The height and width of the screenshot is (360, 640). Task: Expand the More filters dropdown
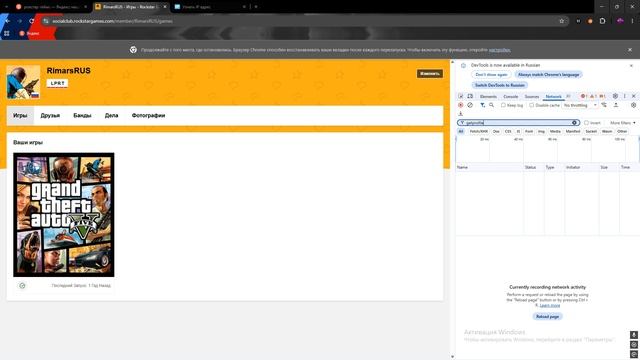(622, 123)
